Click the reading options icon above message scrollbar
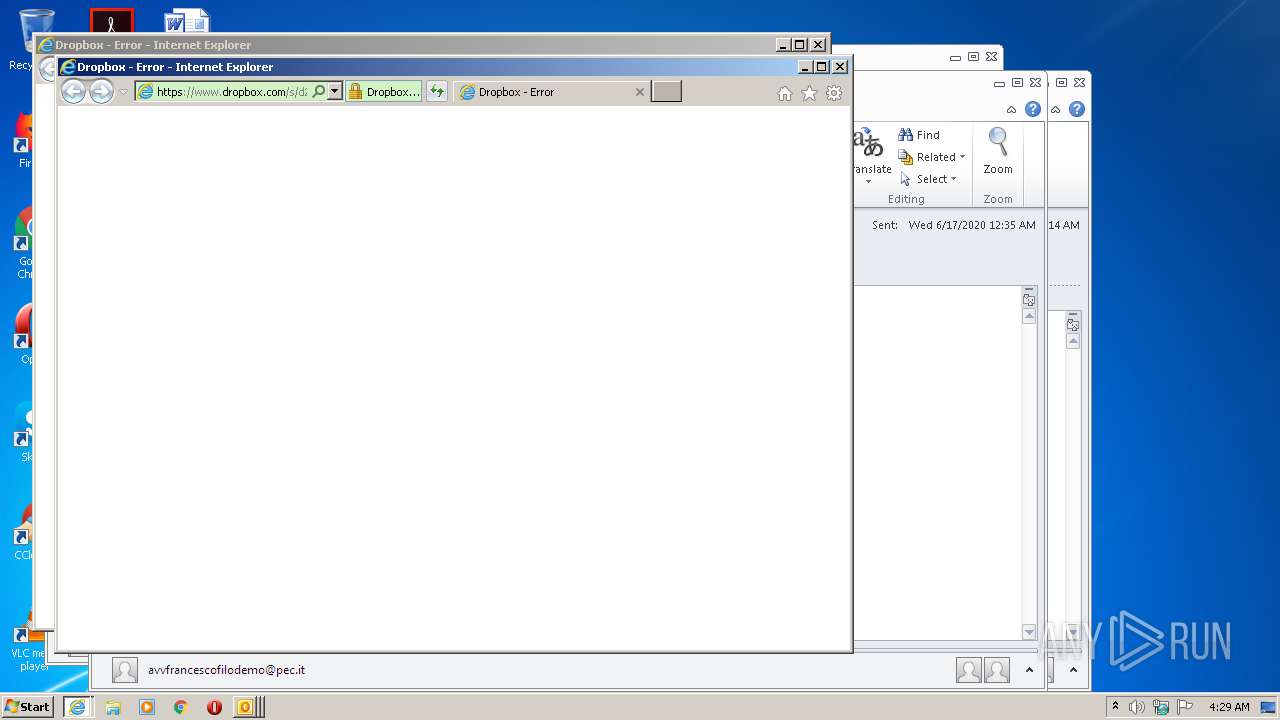Image resolution: width=1280 pixels, height=720 pixels. coord(1029,299)
